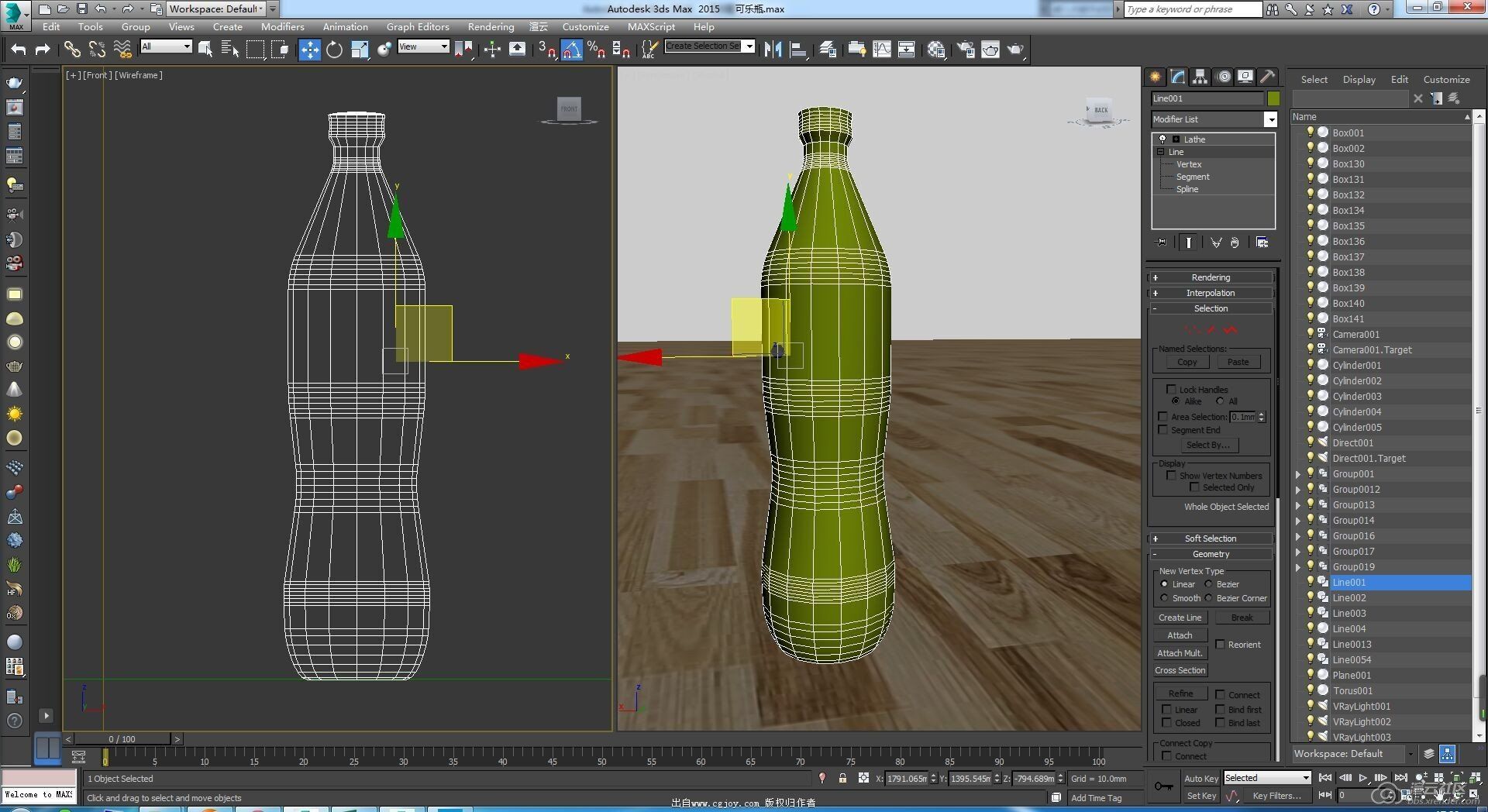This screenshot has width=1488, height=812.
Task: Open the reference coordinate View dropdown
Action: click(423, 46)
